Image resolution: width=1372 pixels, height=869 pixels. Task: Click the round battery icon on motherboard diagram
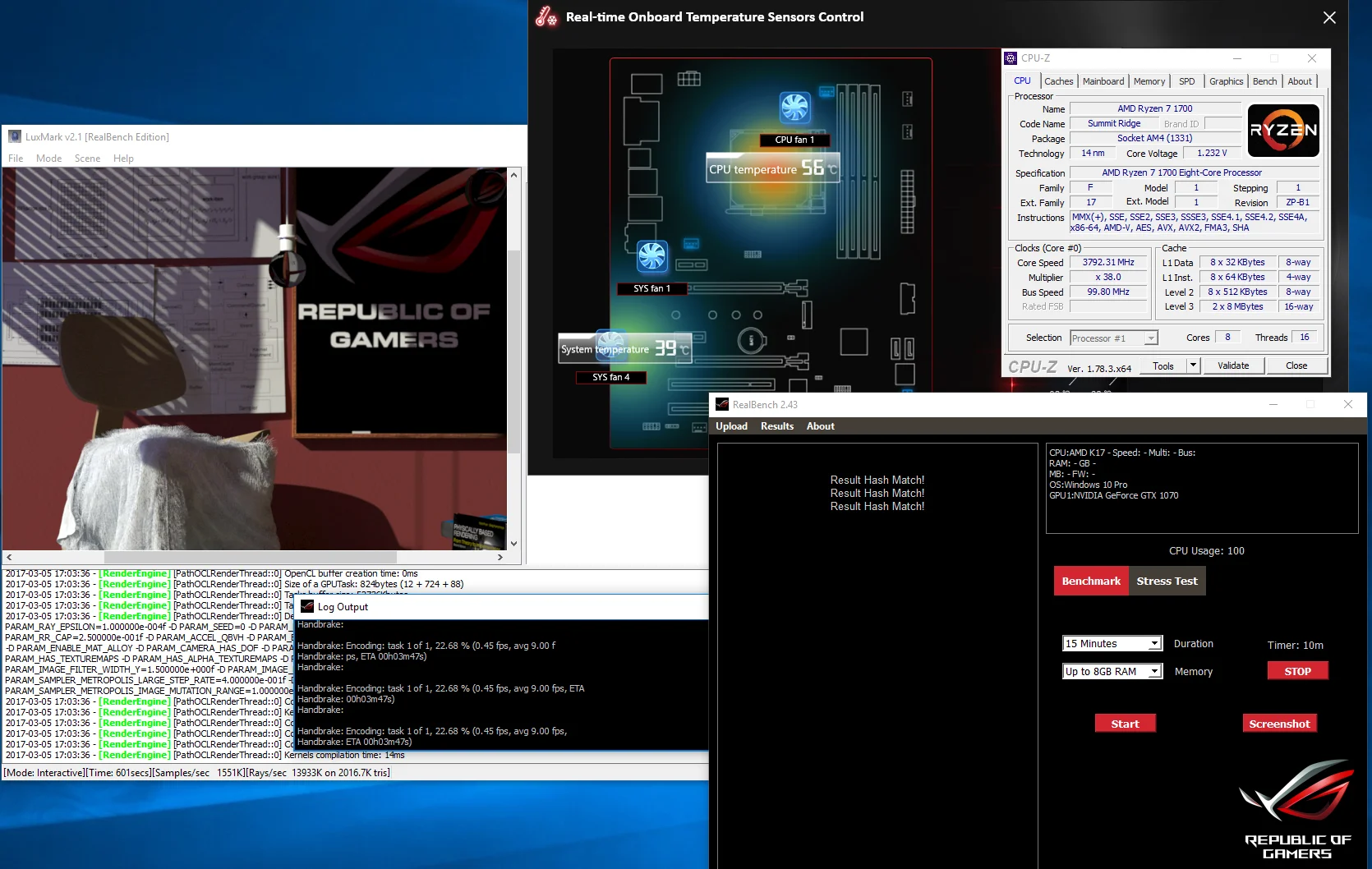point(751,340)
